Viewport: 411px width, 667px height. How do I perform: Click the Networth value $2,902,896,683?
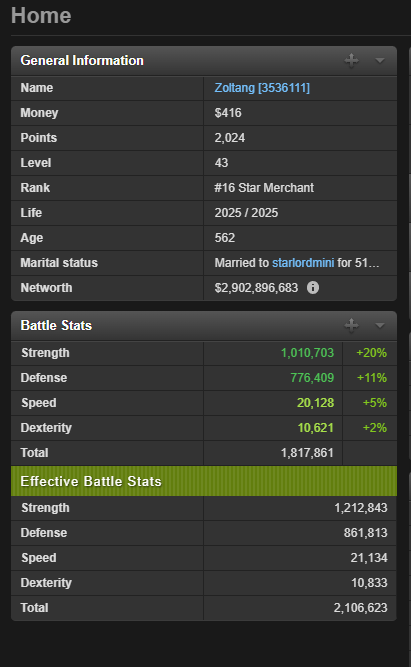[x=256, y=288]
